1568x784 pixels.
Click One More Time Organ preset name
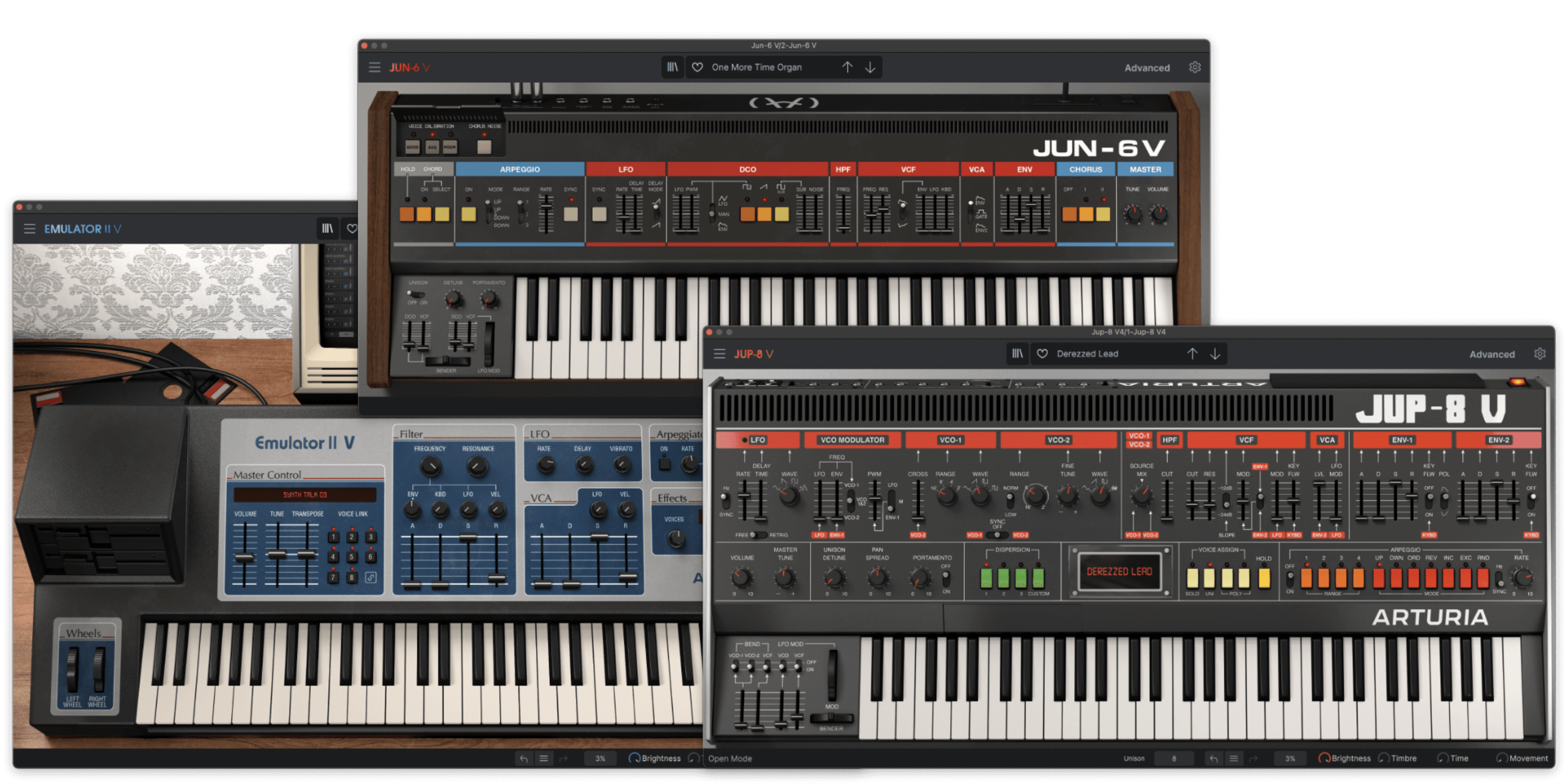(757, 67)
